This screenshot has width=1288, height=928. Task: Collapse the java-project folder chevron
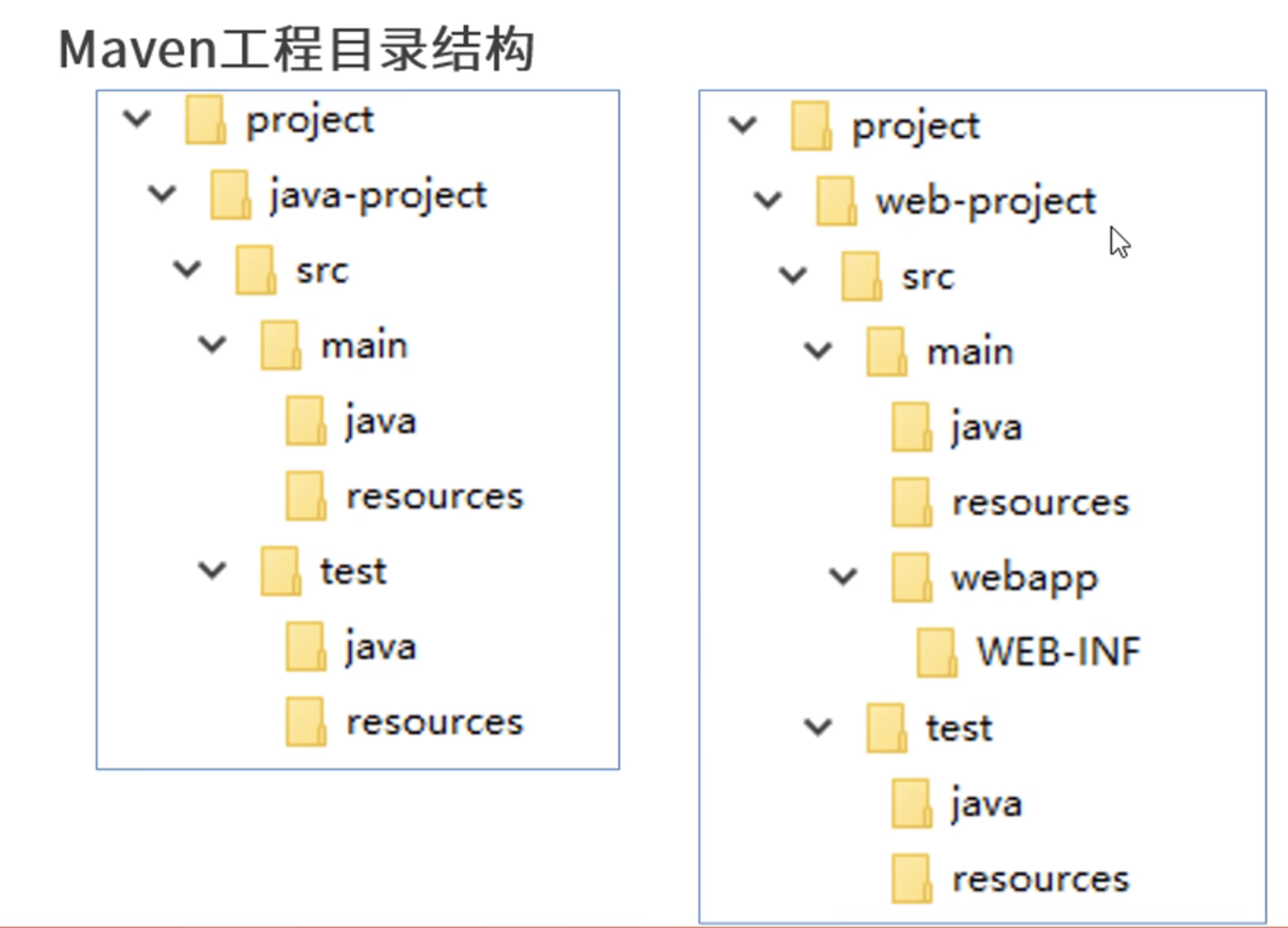pos(162,194)
